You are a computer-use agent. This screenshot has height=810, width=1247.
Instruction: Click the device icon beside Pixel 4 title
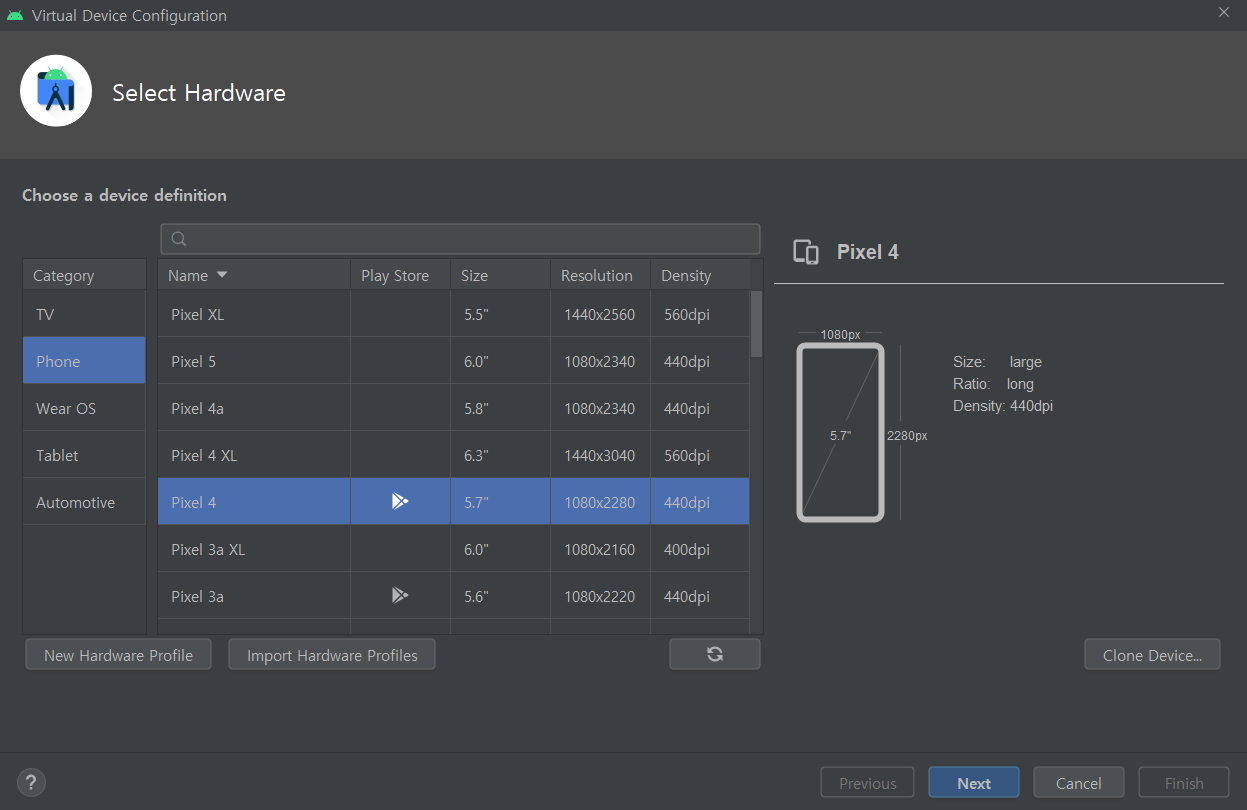[806, 252]
